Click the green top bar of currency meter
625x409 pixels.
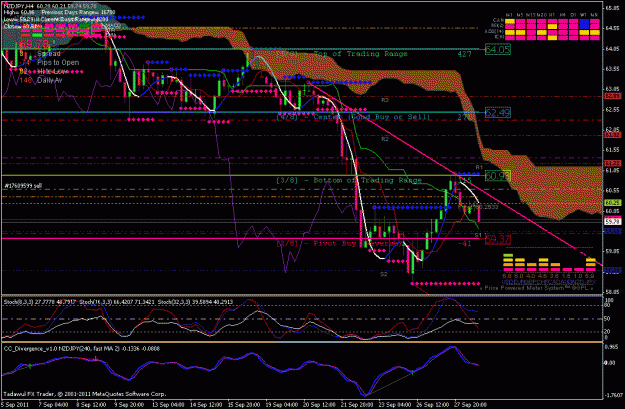point(508,255)
